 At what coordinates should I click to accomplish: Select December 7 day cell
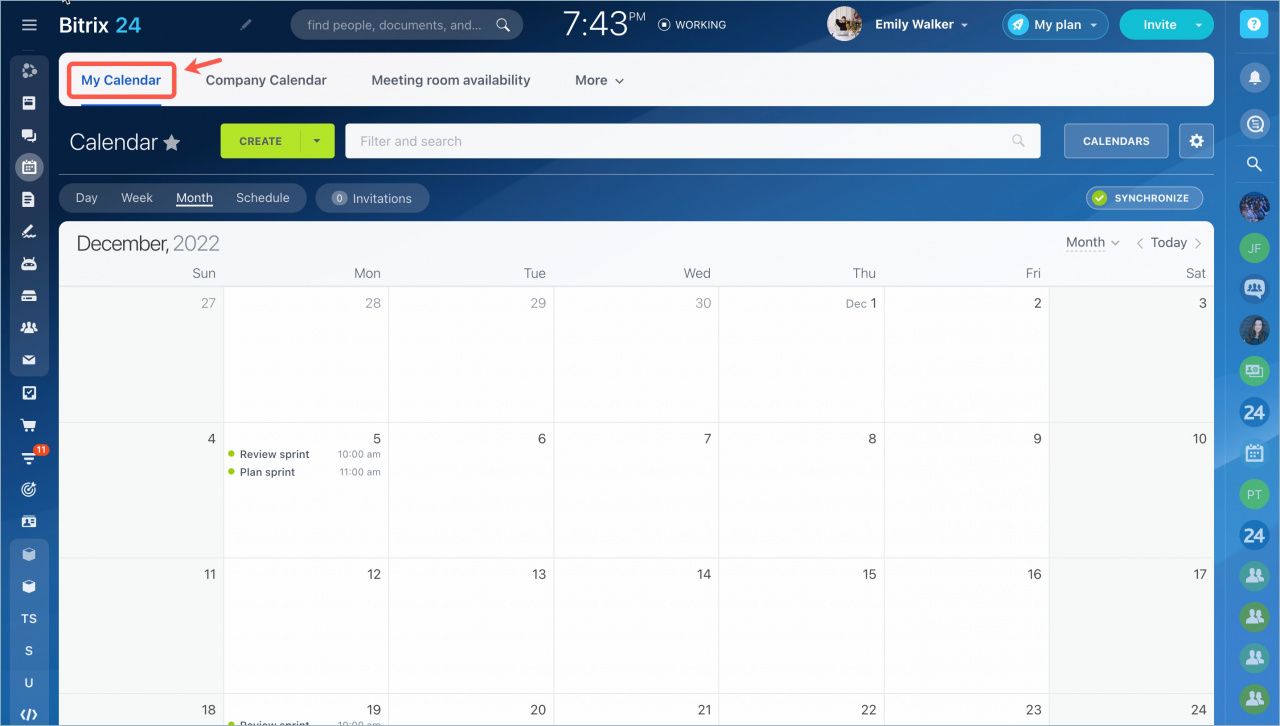point(636,490)
